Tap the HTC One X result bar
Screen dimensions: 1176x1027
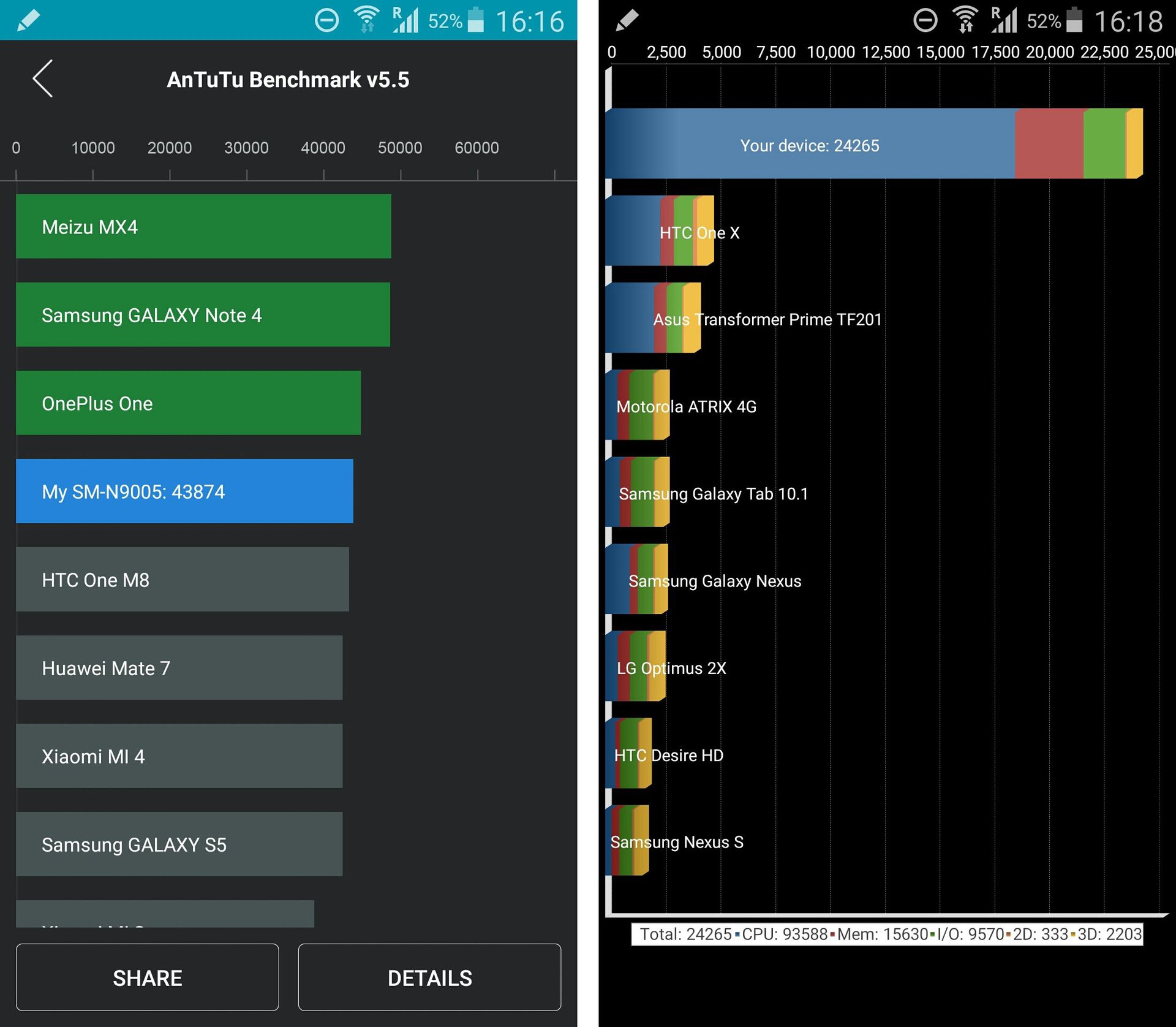click(x=659, y=232)
